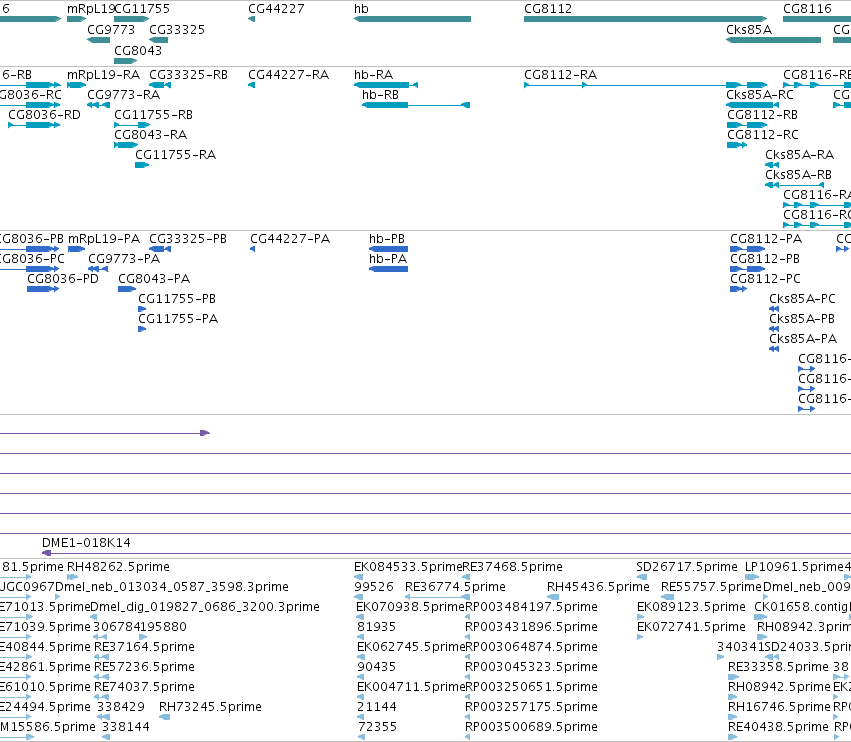Select the Cks85A-PB protein label

click(802, 320)
